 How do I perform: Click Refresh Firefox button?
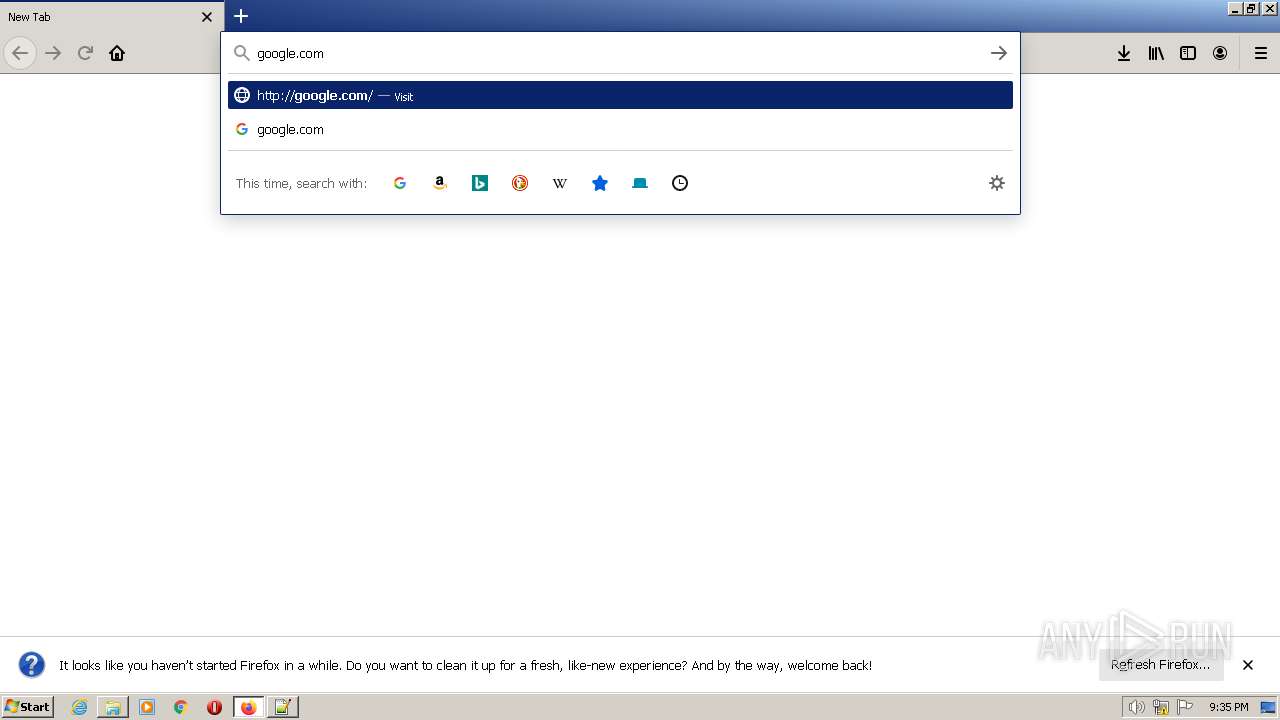click(1161, 665)
